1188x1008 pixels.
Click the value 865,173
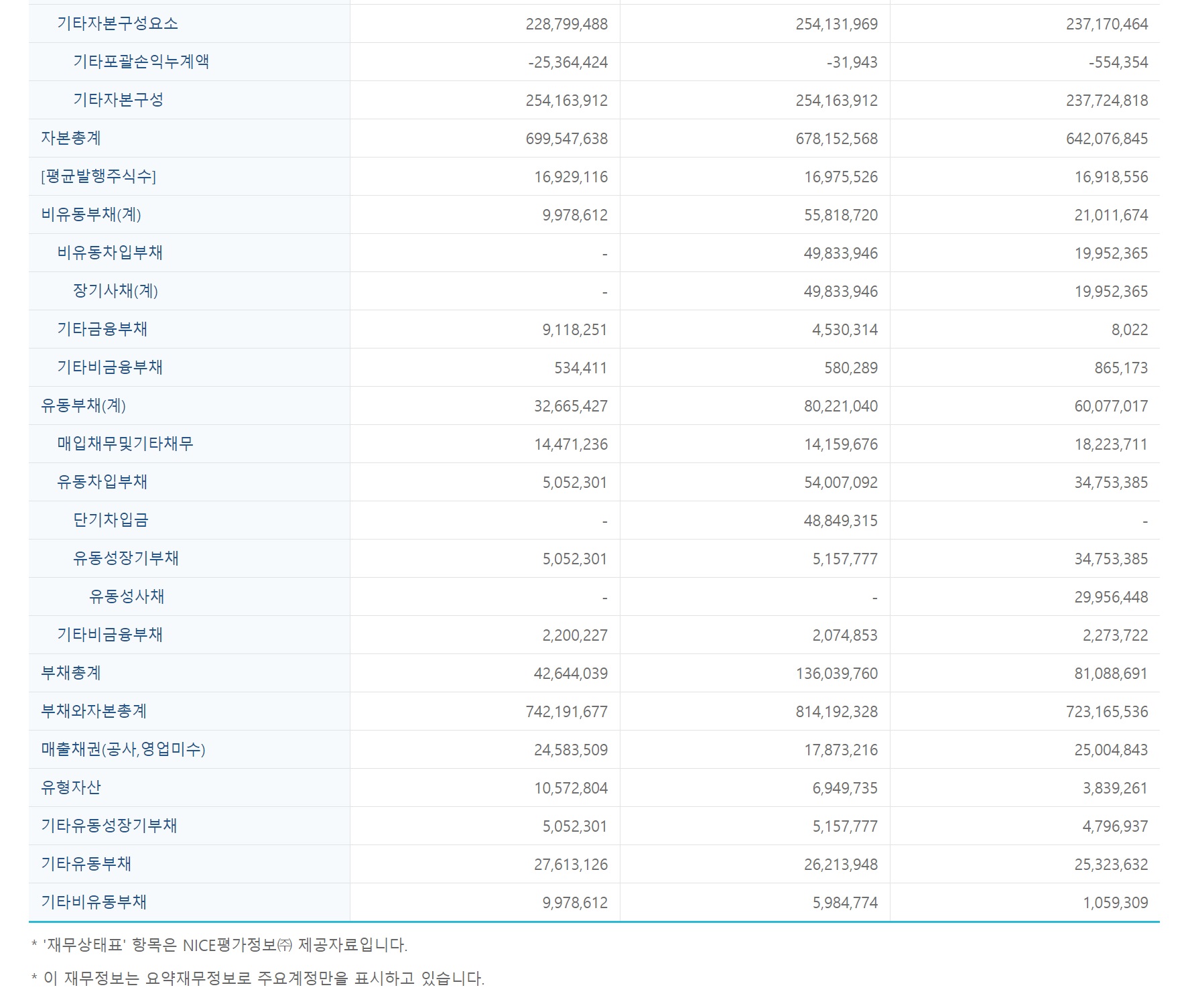(x=1121, y=368)
